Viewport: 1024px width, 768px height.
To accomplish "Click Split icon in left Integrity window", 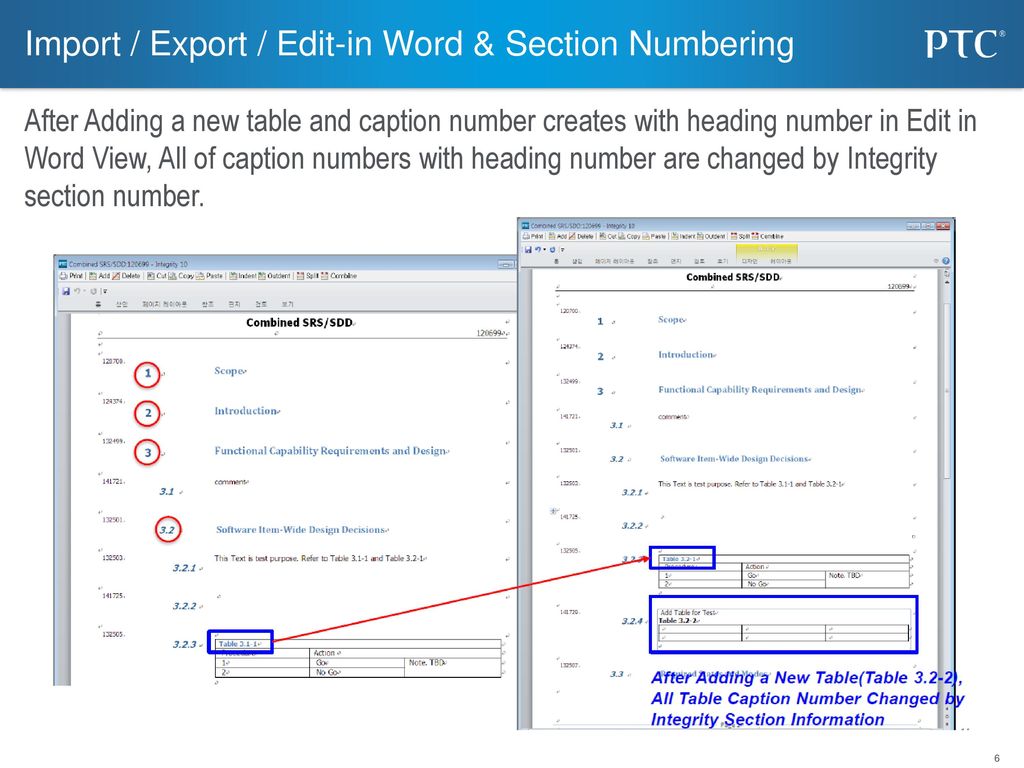I will 300,276.
